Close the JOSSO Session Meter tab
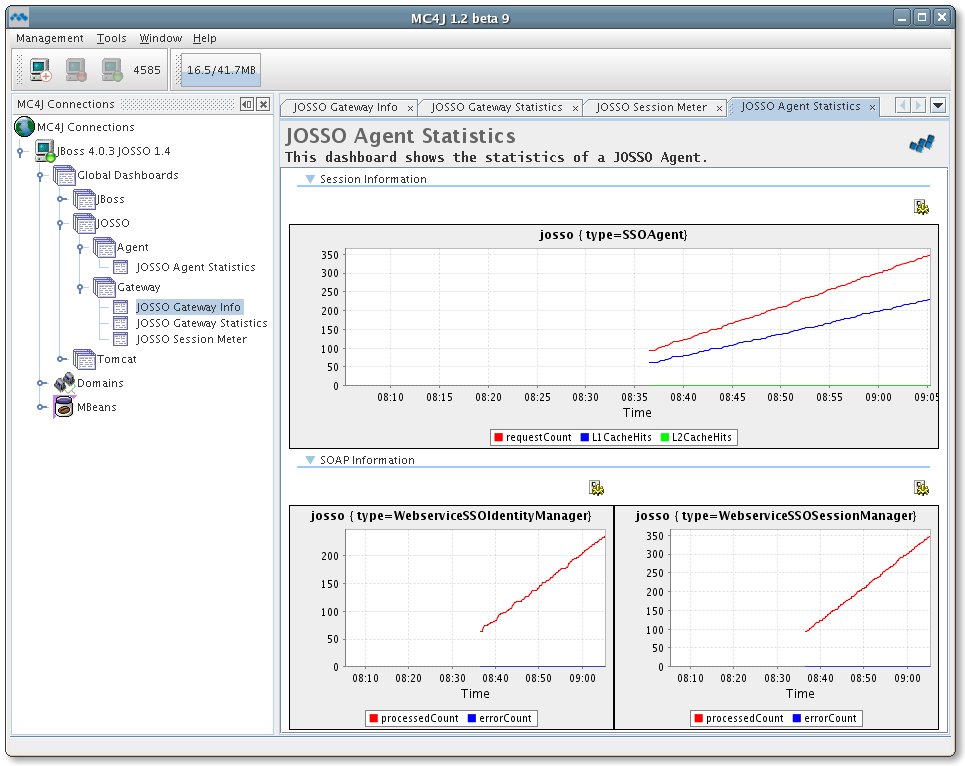 721,107
